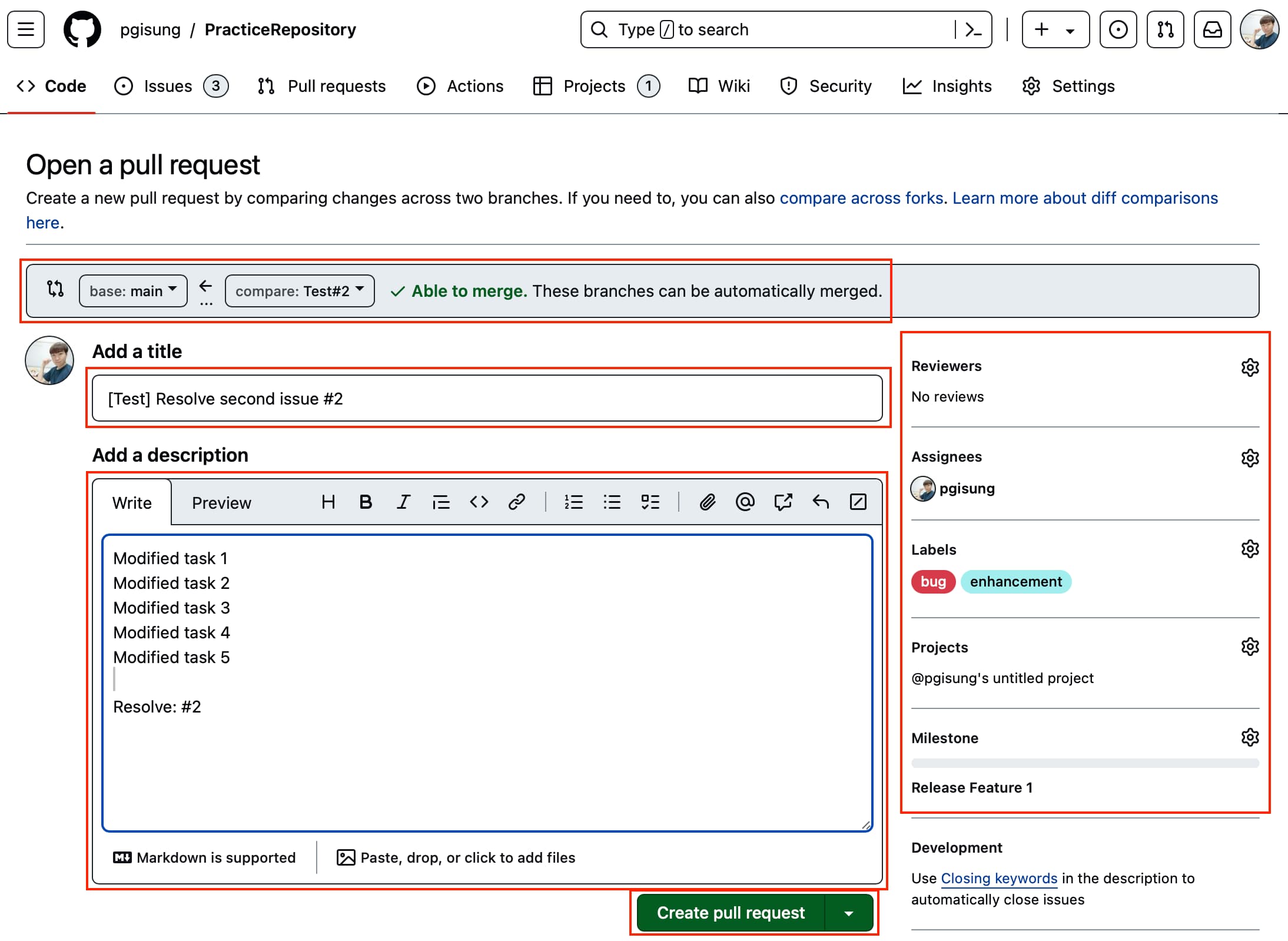
Task: Click the PracticeRepository name link
Action: 280,29
